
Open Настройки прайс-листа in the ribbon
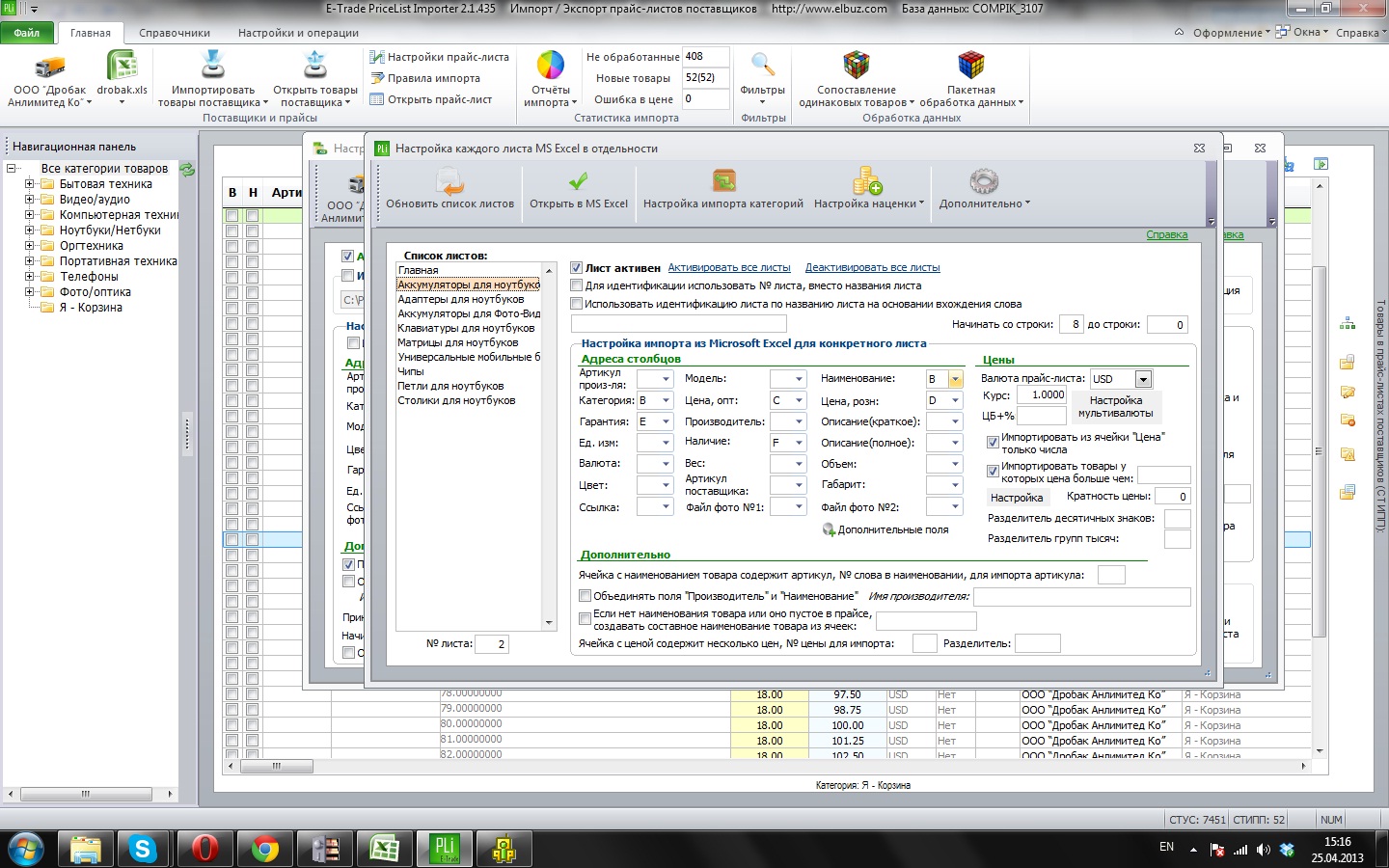tap(440, 57)
